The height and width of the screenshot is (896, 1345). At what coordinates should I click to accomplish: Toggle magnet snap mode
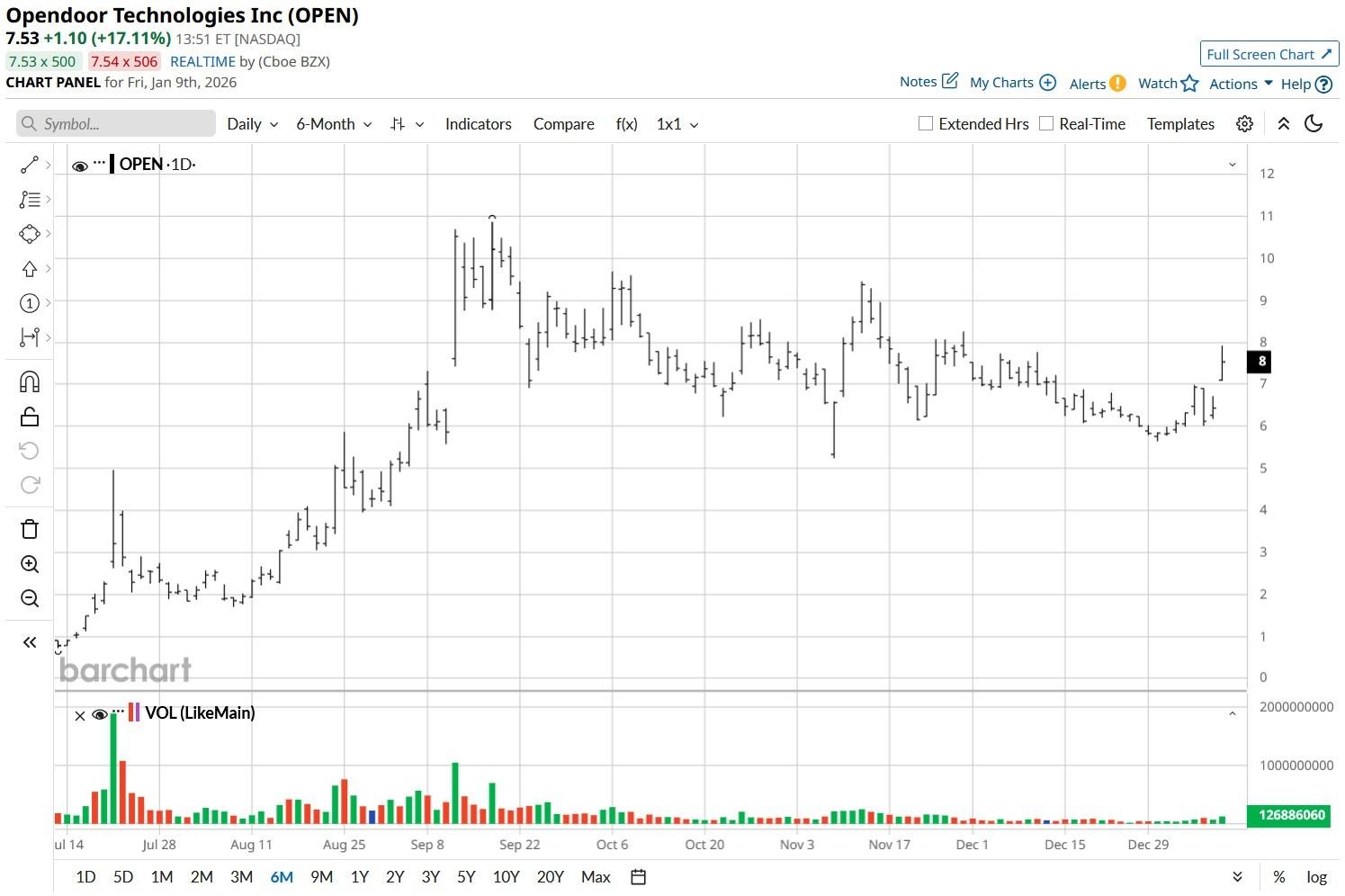[x=29, y=381]
